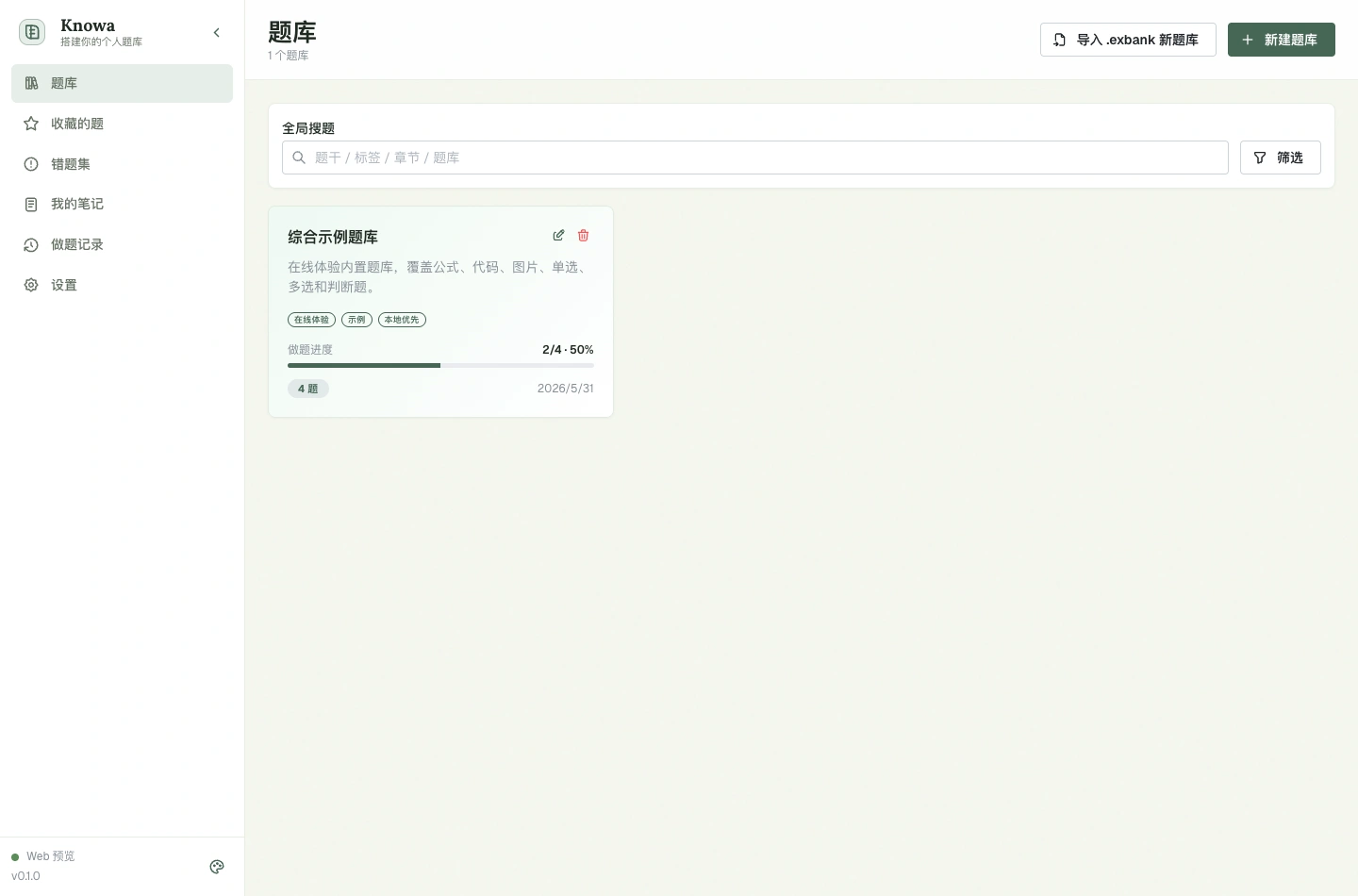1358x896 pixels.
Task: Click the note icon beside 我的笔记
Action: click(31, 204)
